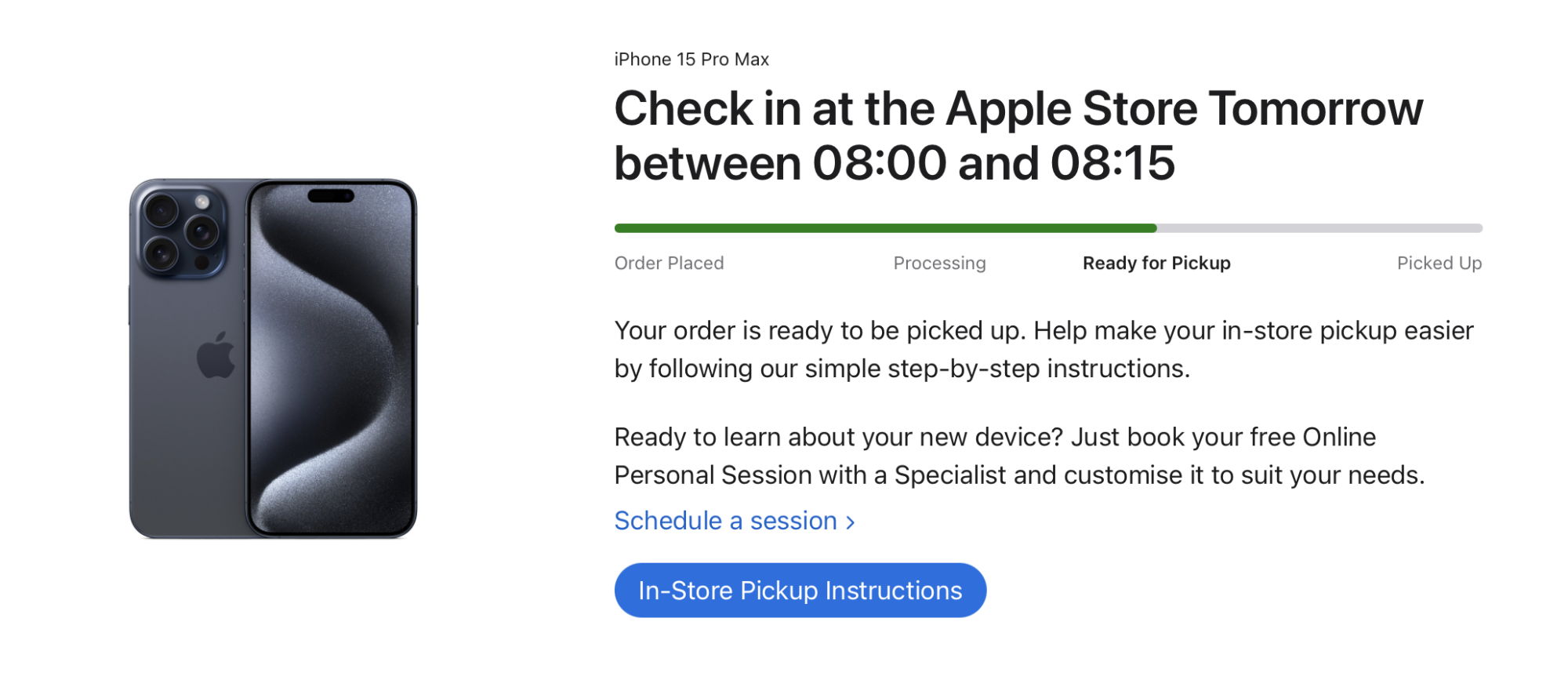The width and height of the screenshot is (1568, 680).
Task: Click the Your order is ready paragraph
Action: pyautogui.click(x=1044, y=350)
